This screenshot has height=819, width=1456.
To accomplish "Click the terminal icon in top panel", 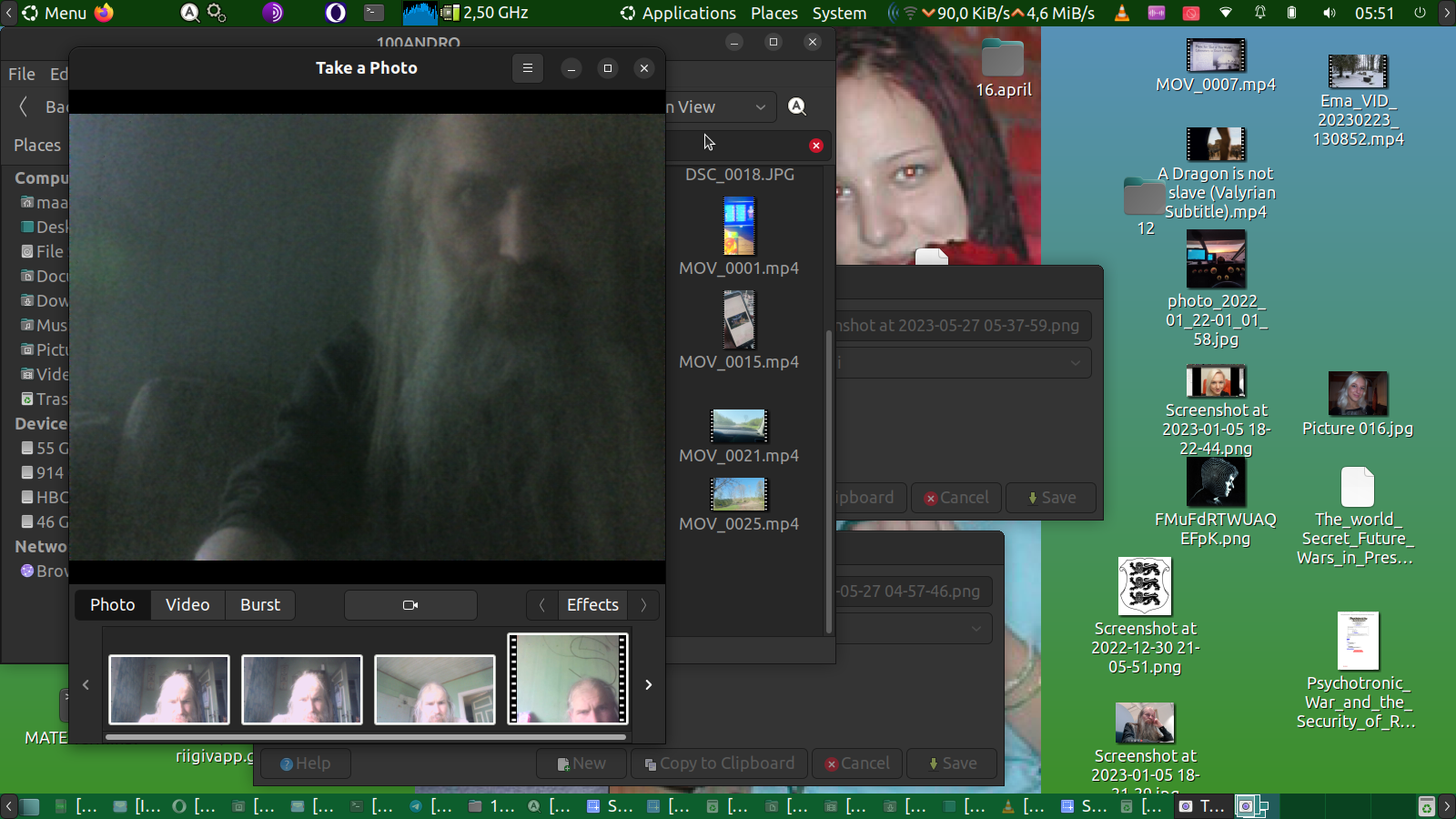I will [374, 13].
